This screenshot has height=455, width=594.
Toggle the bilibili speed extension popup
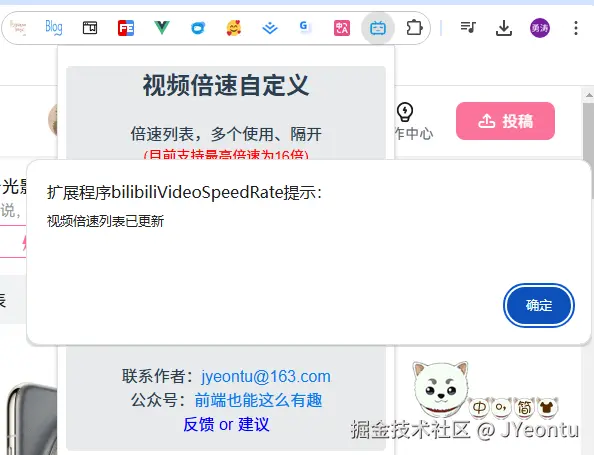[x=378, y=28]
